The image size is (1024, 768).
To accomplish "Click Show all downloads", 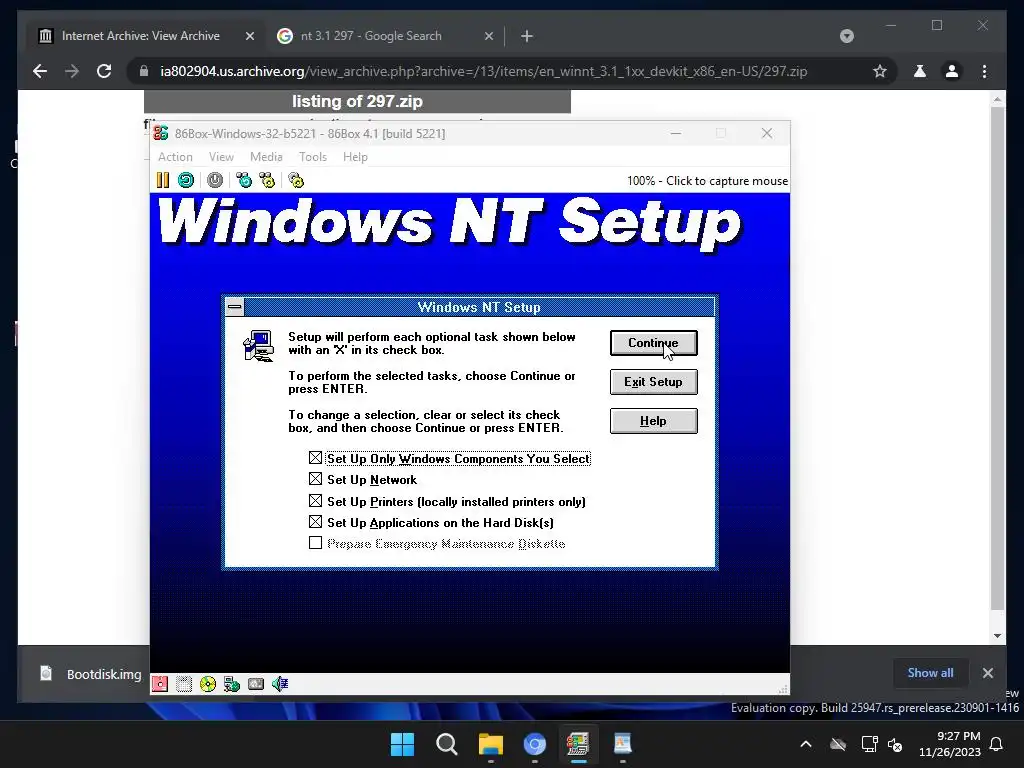I will (930, 673).
